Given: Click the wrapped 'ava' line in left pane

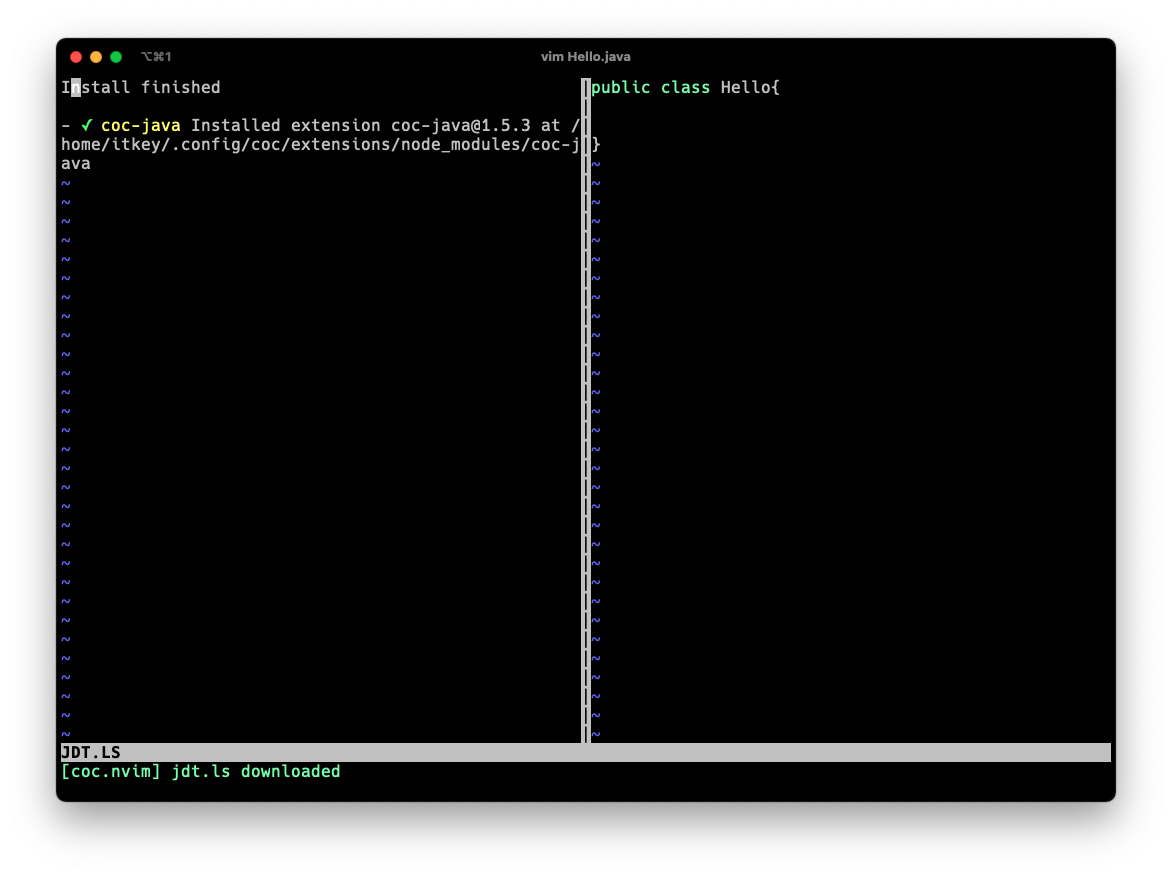Looking at the screenshot, I should 75,164.
